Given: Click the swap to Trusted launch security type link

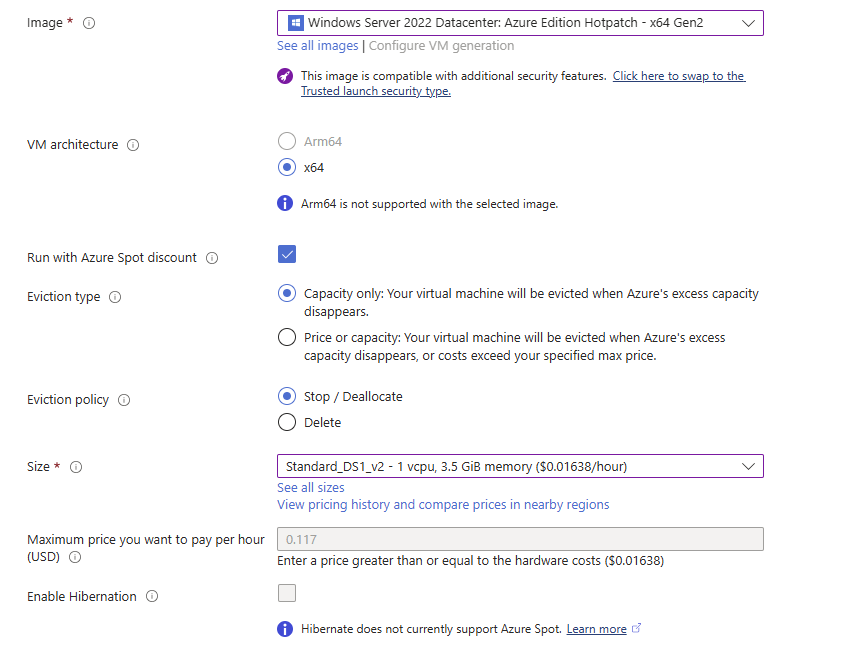Looking at the screenshot, I should [x=523, y=83].
